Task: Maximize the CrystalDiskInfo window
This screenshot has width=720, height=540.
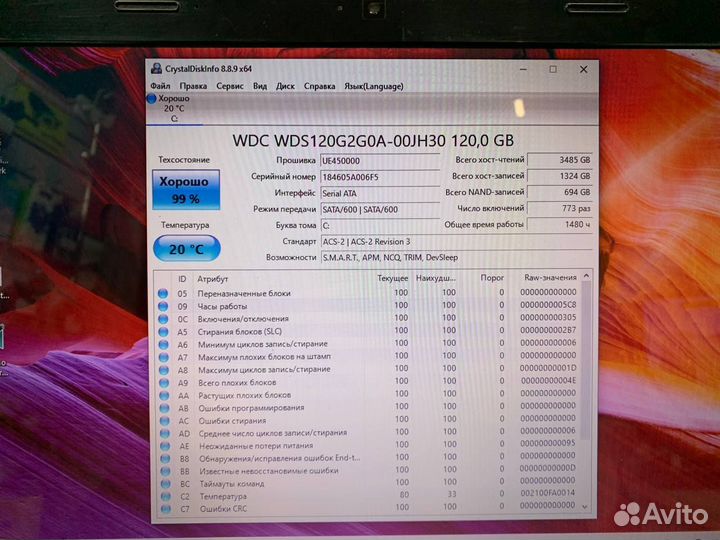Action: point(553,69)
